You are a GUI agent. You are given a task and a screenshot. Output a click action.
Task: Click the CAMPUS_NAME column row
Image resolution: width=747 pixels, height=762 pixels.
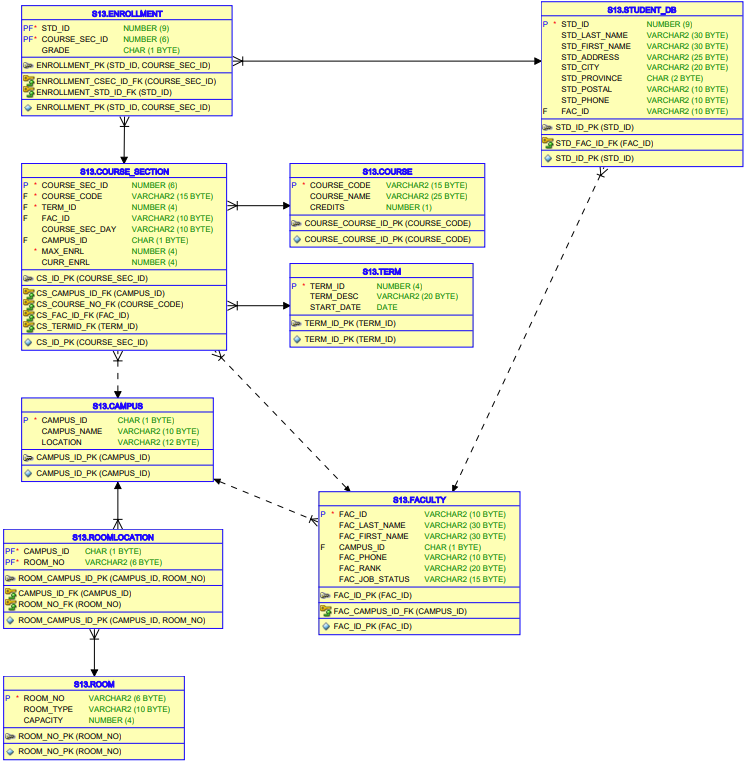pos(118,432)
